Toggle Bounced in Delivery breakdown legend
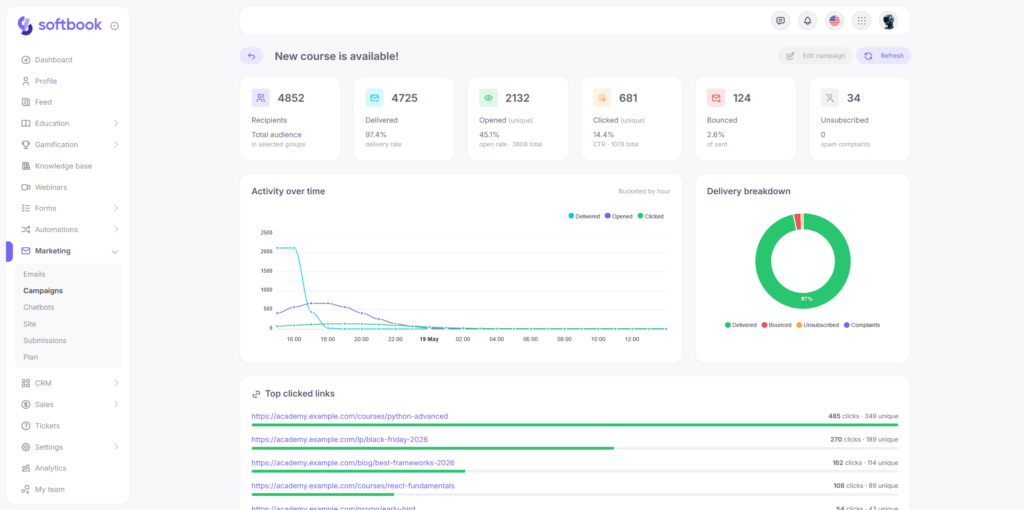Viewport: 1024px width, 510px height. coord(776,325)
